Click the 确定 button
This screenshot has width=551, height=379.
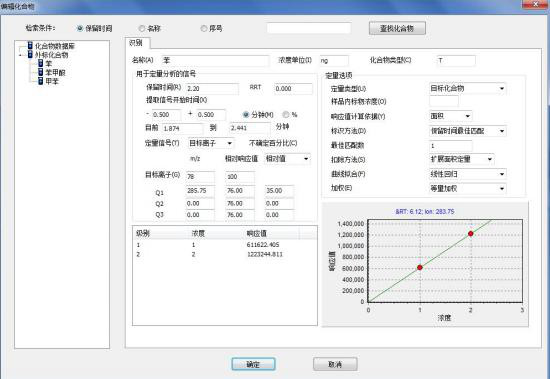253,364
